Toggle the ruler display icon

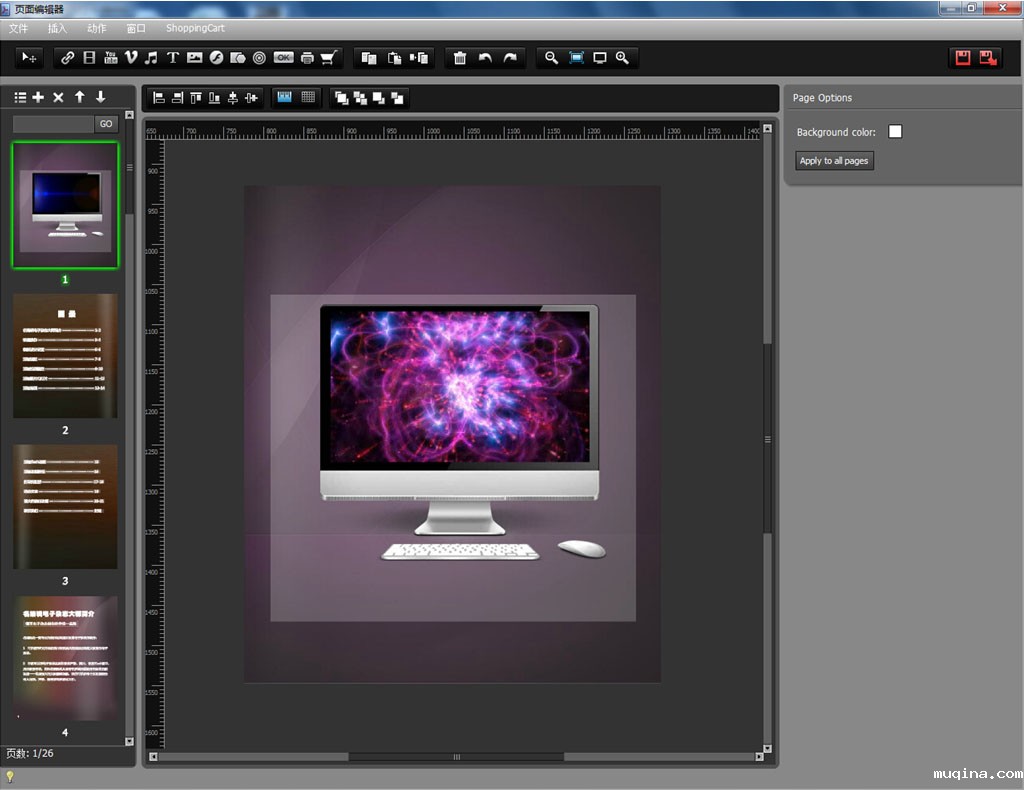pyautogui.click(x=284, y=97)
